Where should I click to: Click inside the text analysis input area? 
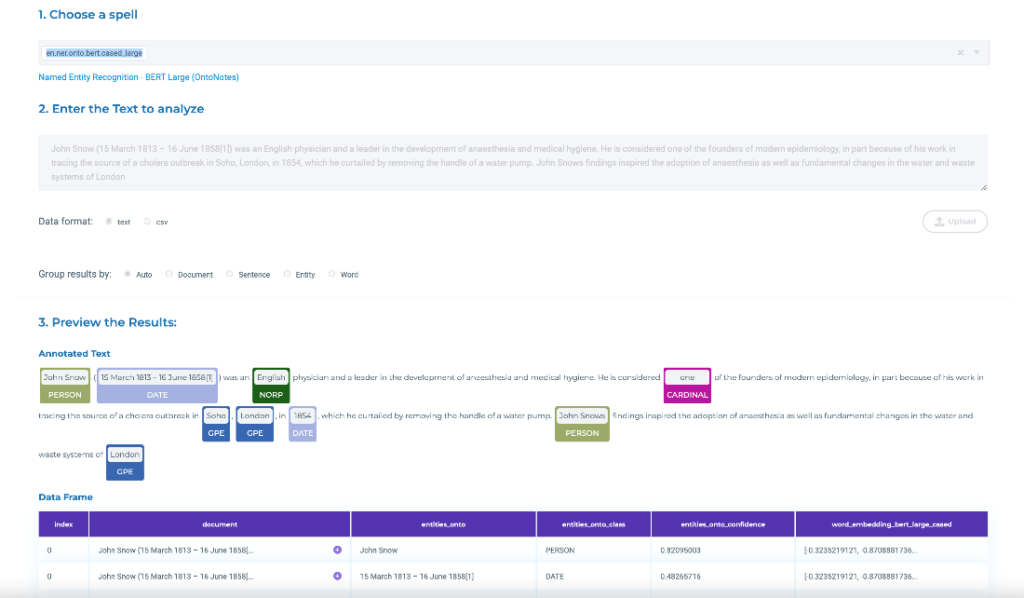click(512, 160)
